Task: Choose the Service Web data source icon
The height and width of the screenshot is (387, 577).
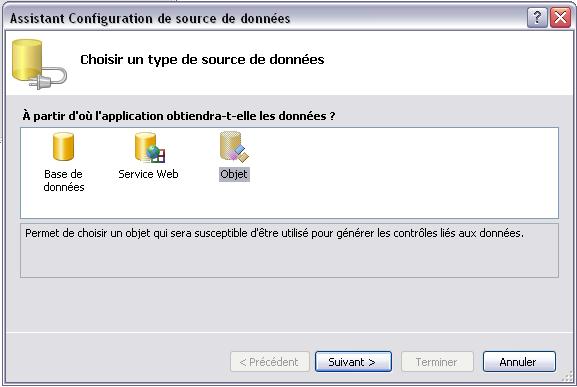Action: pyautogui.click(x=150, y=148)
